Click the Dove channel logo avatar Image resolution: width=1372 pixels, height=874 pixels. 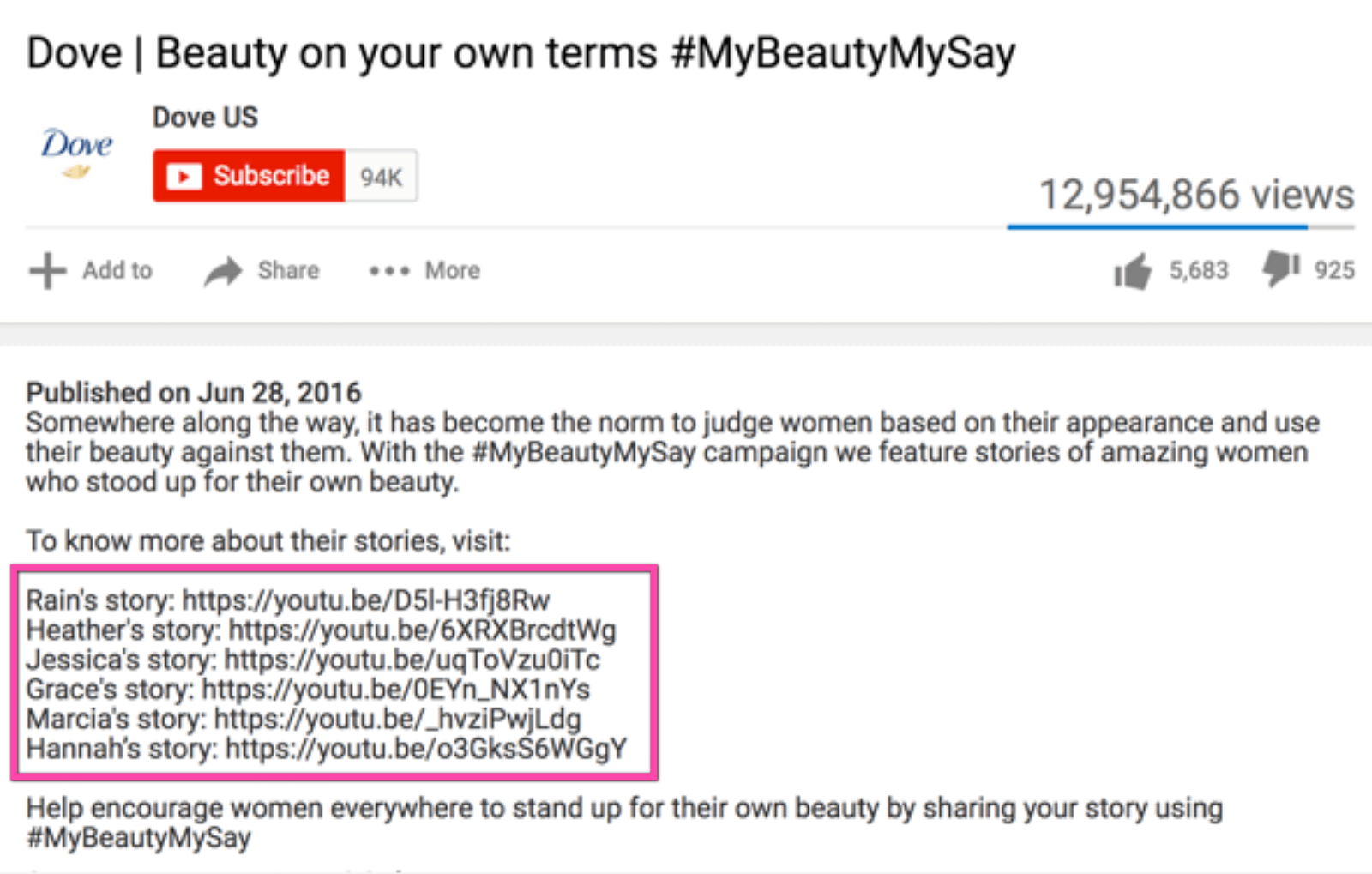click(x=76, y=153)
